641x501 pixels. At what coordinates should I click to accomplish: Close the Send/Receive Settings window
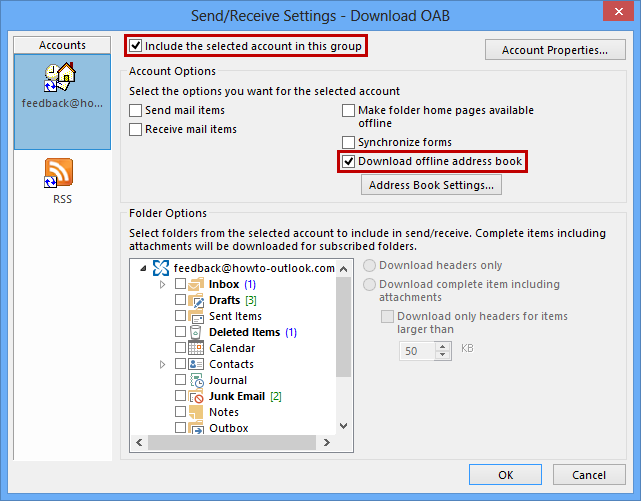tap(619, 11)
